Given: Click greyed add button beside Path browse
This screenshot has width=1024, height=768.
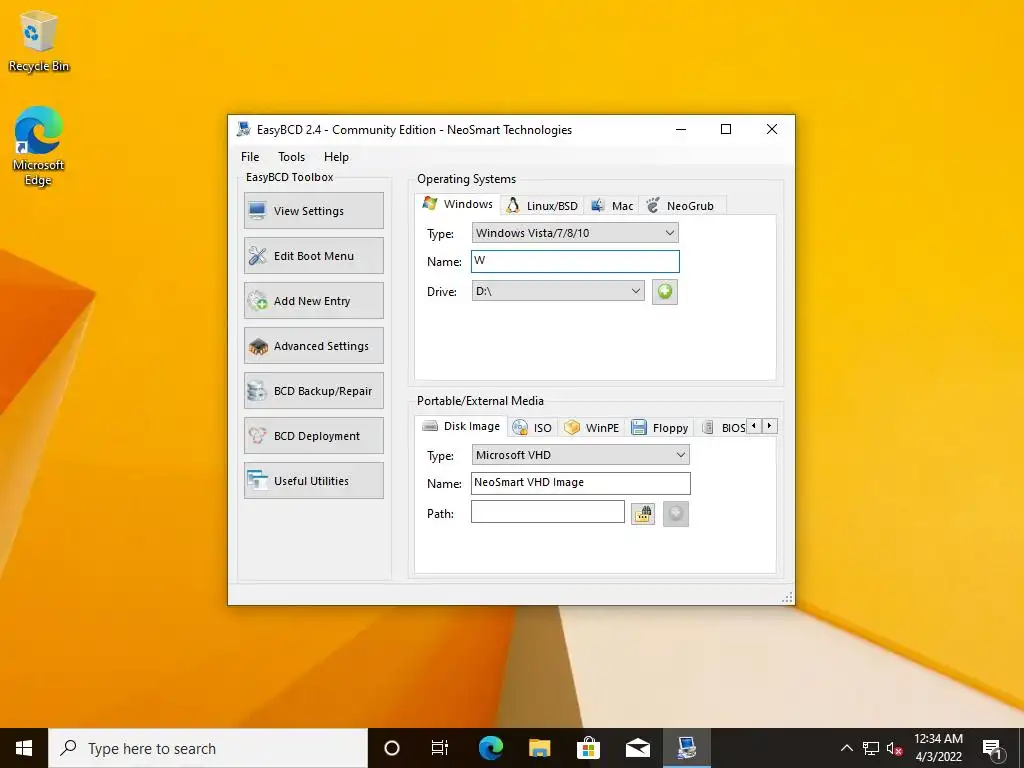Looking at the screenshot, I should 676,514.
